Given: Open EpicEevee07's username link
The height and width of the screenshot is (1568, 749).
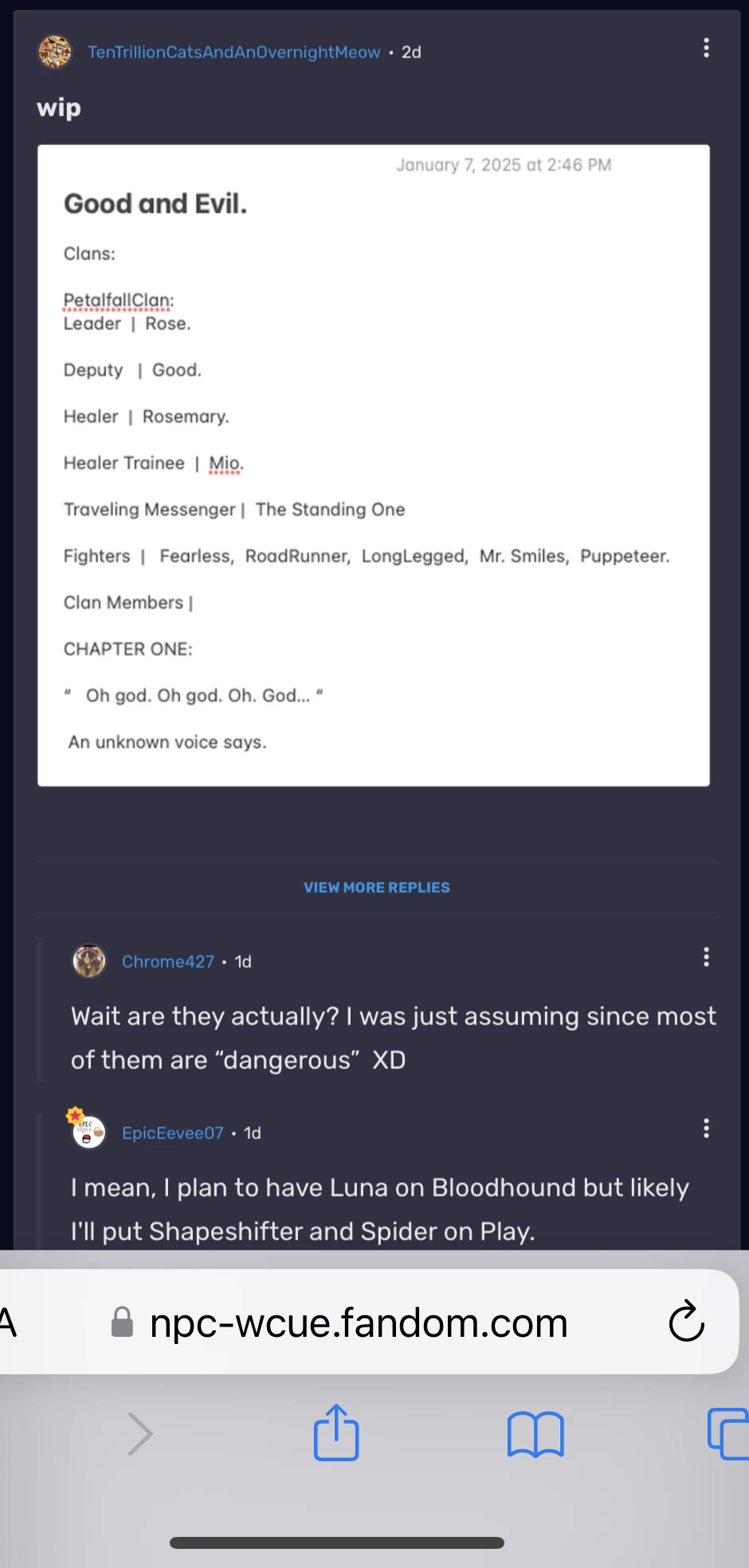Looking at the screenshot, I should tap(172, 1133).
